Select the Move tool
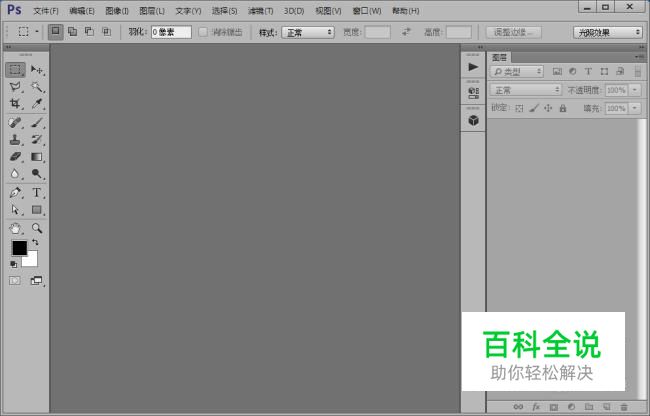This screenshot has height=416, width=650. point(37,70)
